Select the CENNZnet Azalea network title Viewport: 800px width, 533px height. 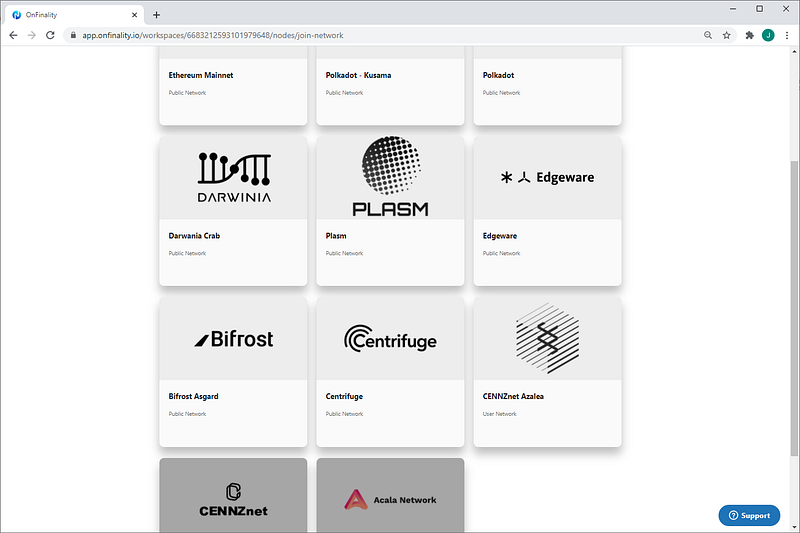coord(513,396)
